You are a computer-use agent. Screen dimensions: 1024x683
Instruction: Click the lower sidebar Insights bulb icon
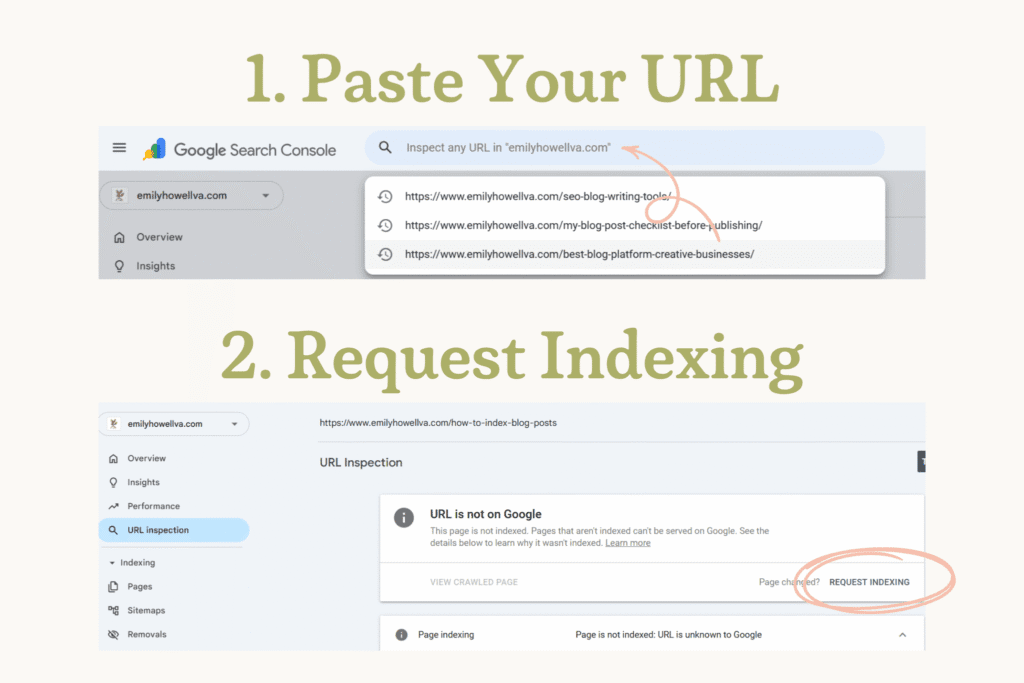click(x=114, y=482)
